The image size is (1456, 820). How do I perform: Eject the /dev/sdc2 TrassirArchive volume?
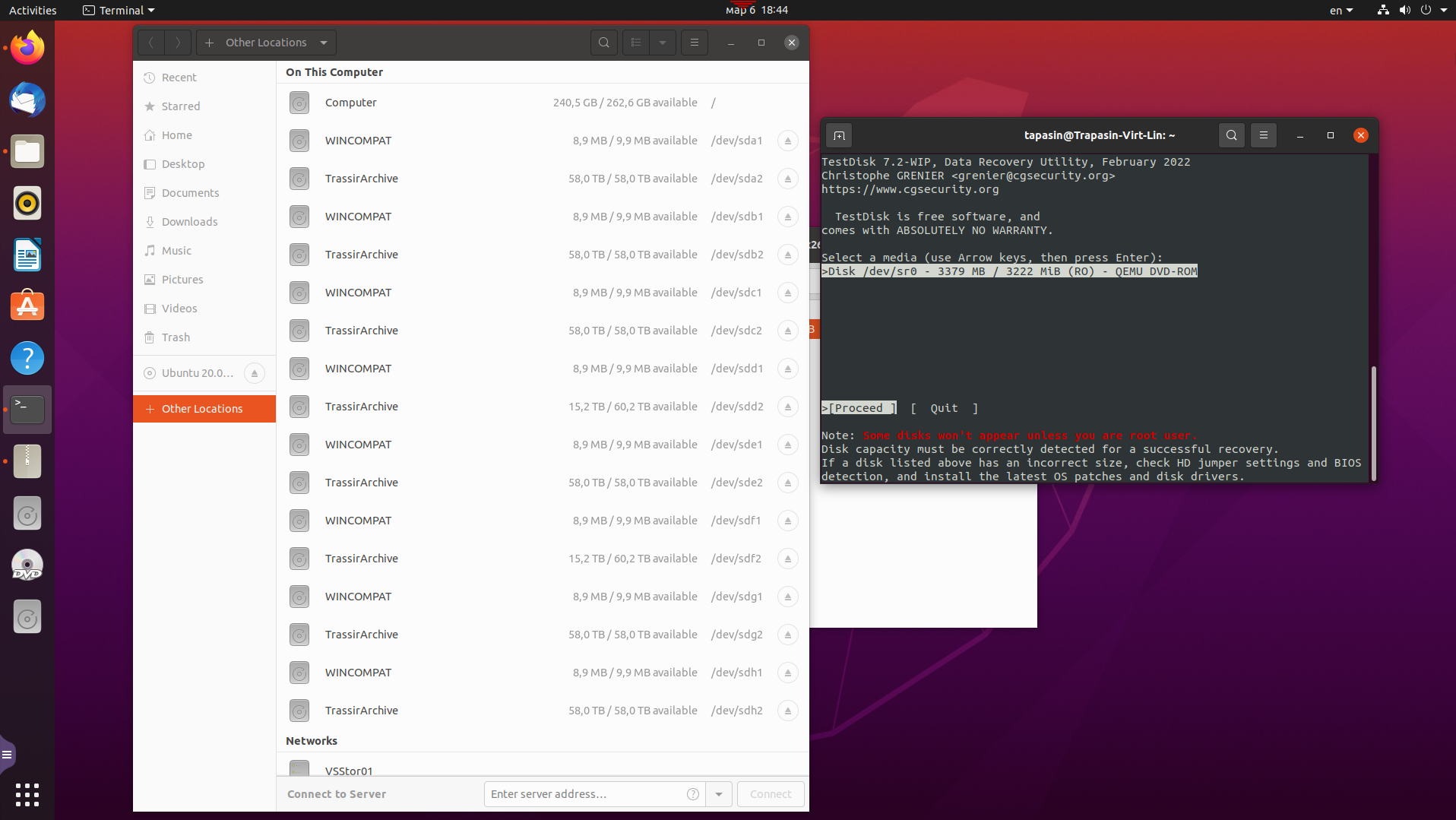pos(788,331)
